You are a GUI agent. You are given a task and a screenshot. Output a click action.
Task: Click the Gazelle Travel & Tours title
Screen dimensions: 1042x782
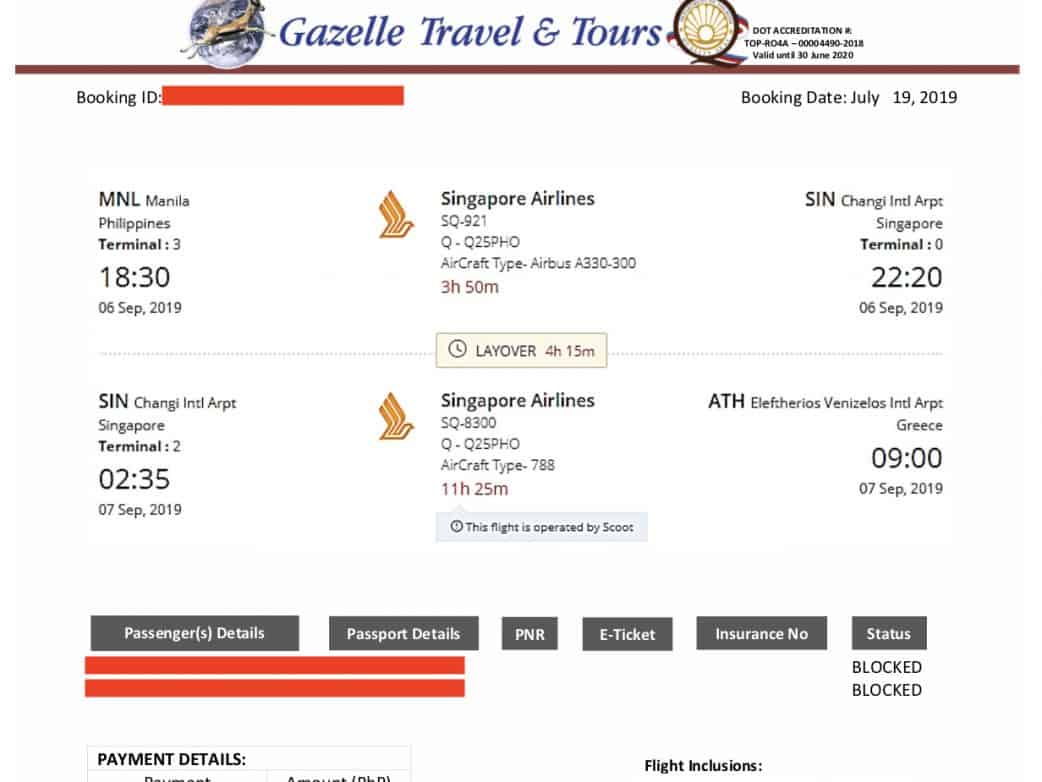[x=470, y=32]
